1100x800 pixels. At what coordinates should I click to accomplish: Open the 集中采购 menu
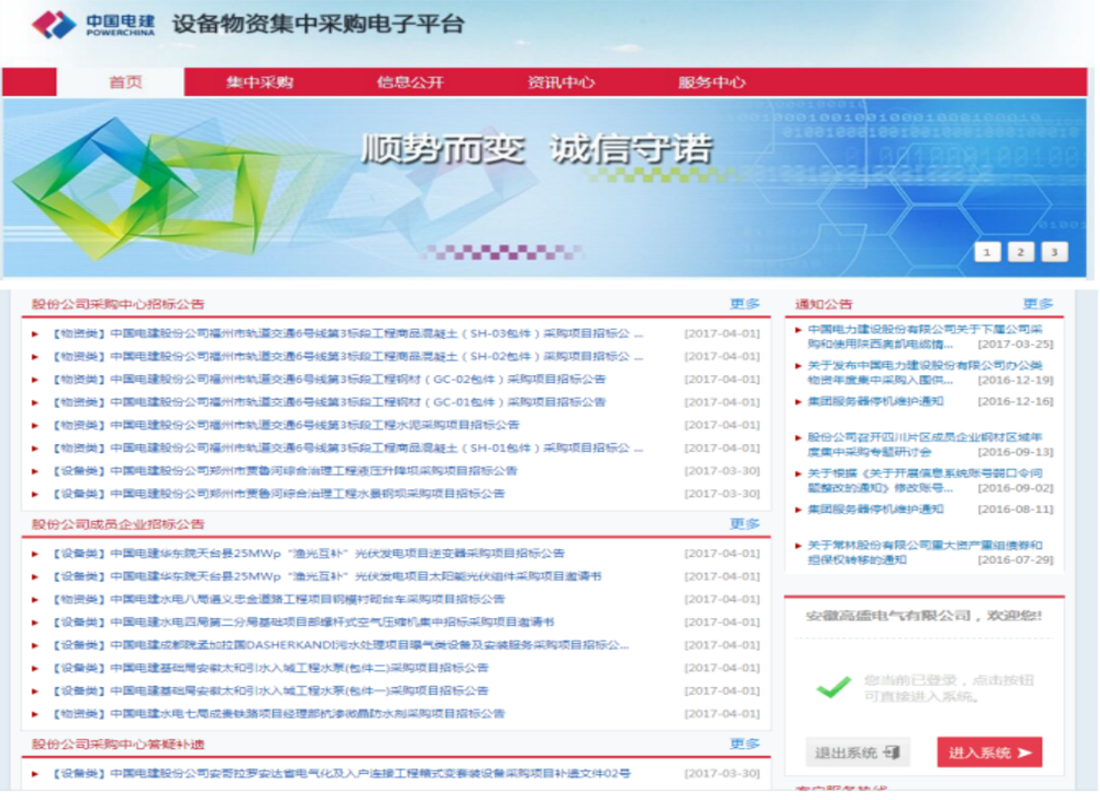pos(260,82)
